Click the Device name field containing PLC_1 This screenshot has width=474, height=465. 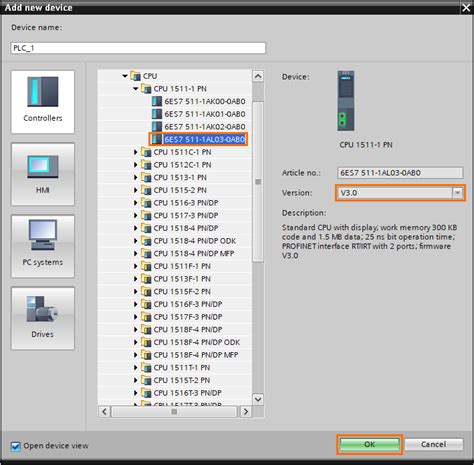138,48
